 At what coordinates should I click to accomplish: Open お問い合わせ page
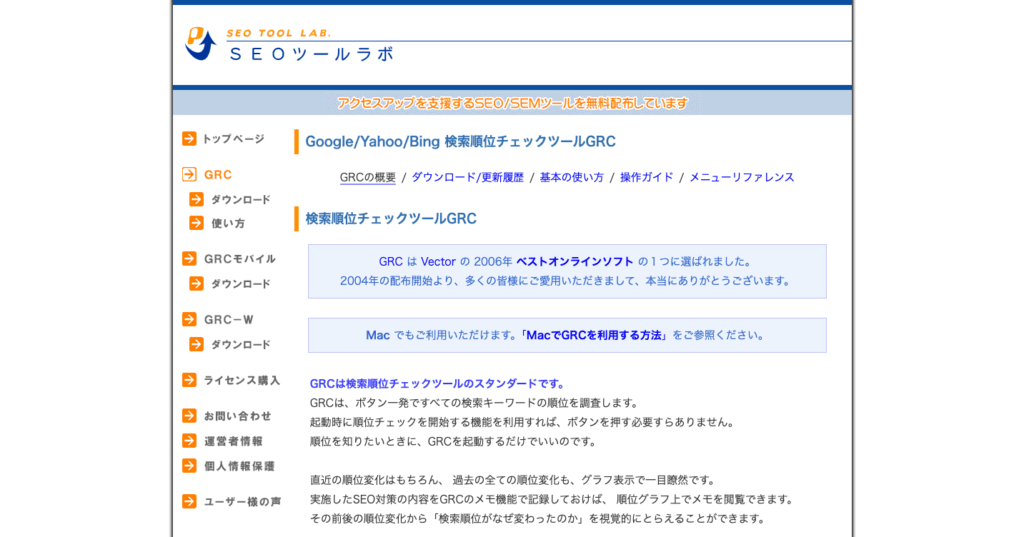(x=238, y=416)
